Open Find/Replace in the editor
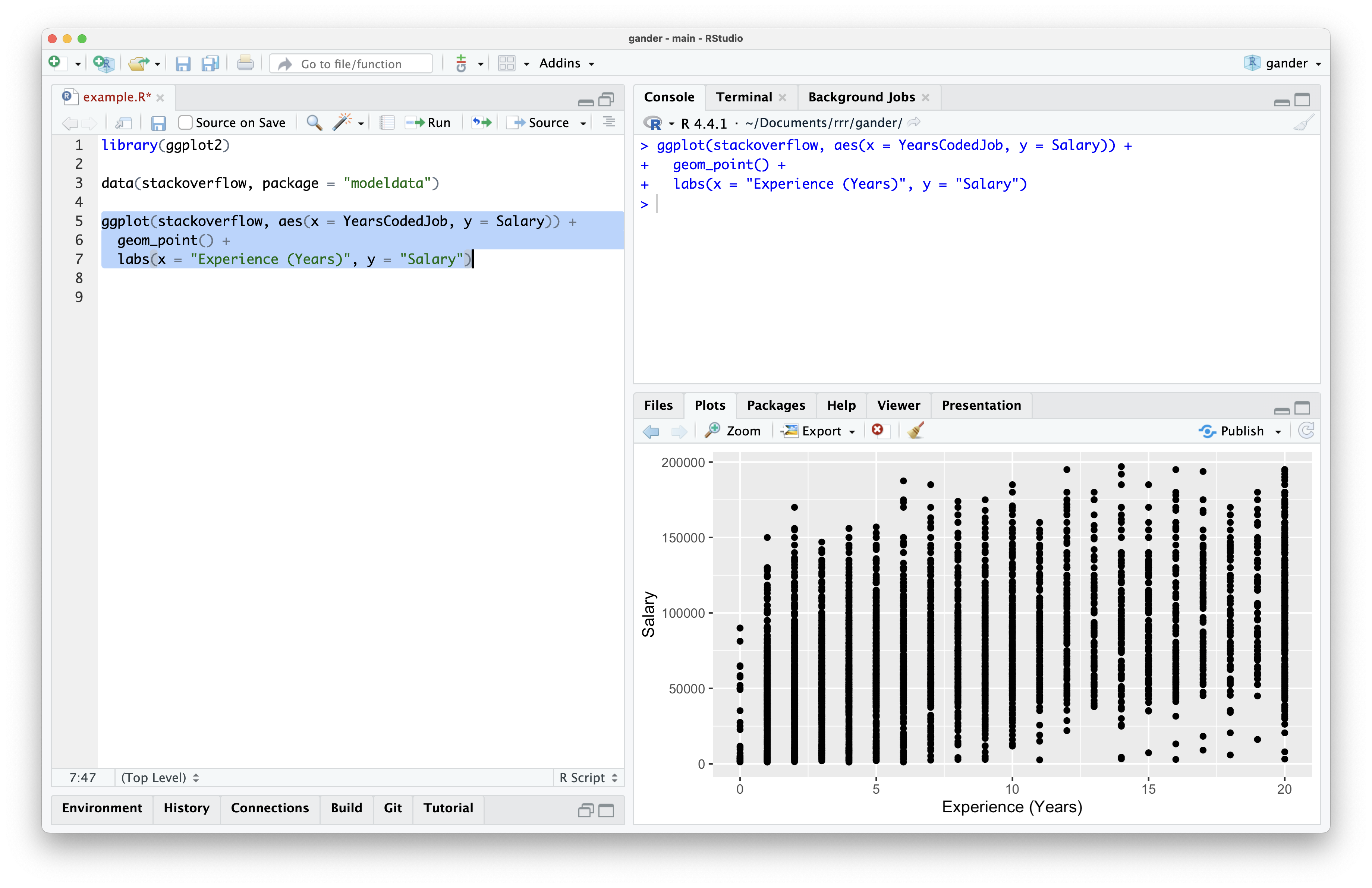Screen dimensions: 1372x888 (x=314, y=122)
